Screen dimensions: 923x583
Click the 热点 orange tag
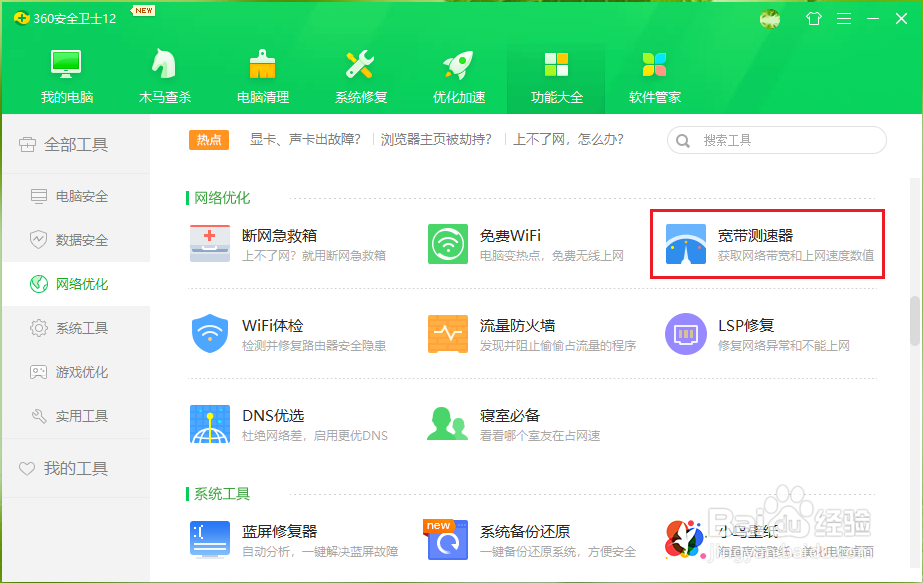tap(209, 140)
